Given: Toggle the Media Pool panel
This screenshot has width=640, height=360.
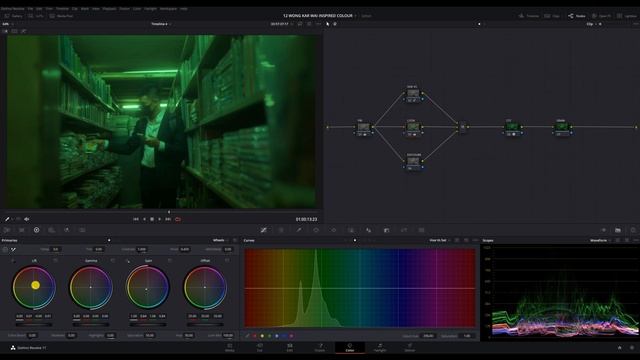Looking at the screenshot, I should (x=61, y=16).
